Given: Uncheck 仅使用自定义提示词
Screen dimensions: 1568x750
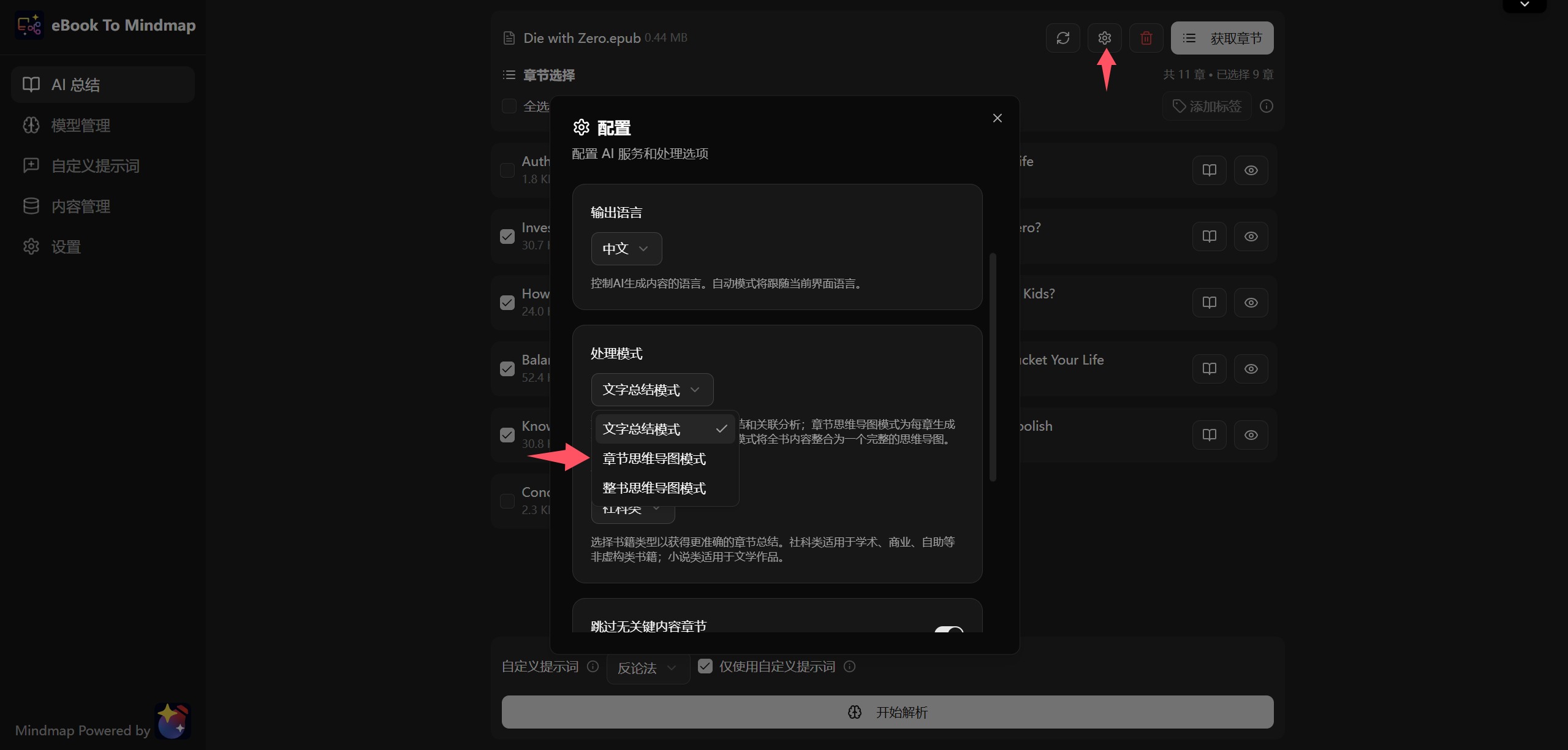Looking at the screenshot, I should pyautogui.click(x=705, y=665).
